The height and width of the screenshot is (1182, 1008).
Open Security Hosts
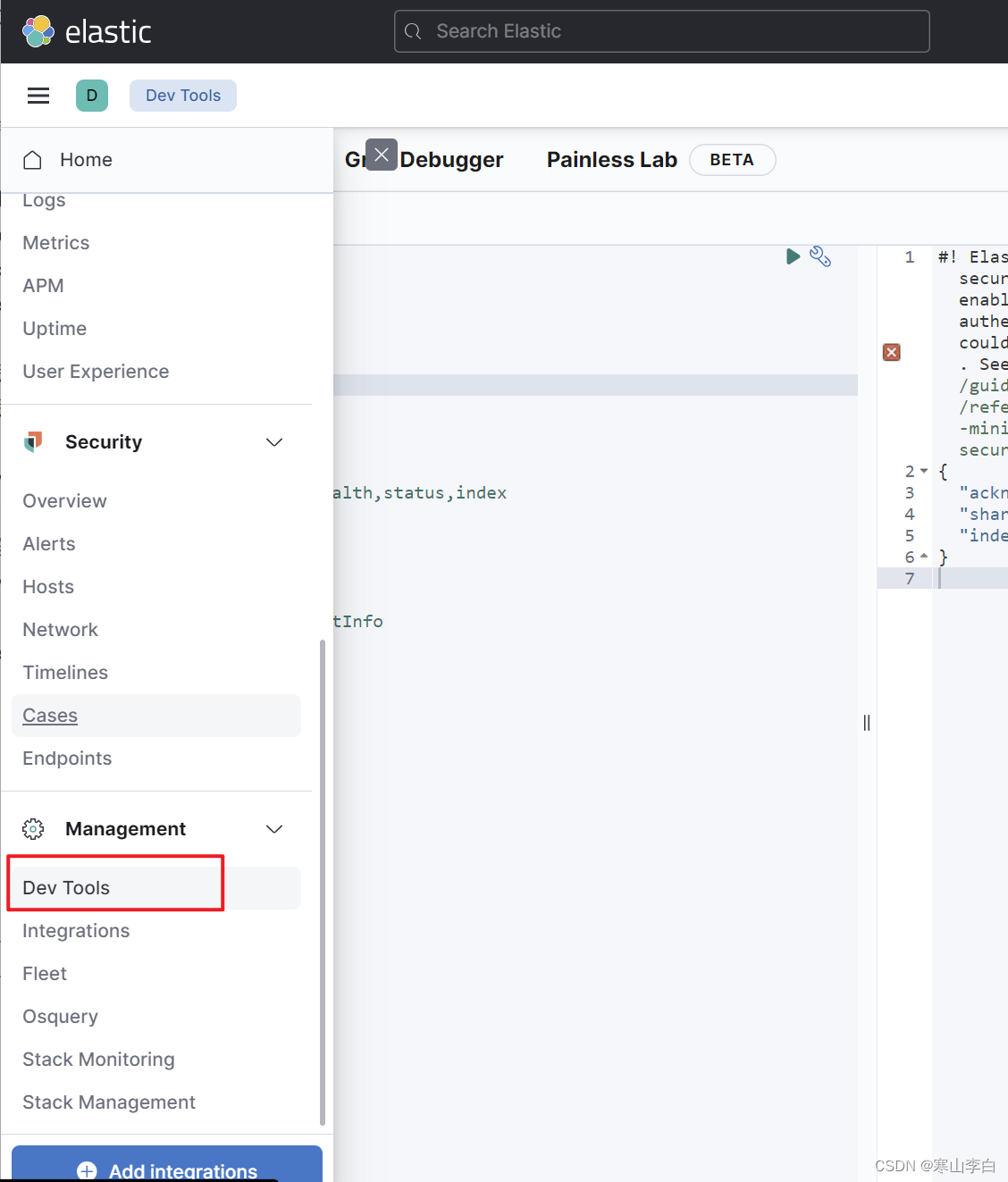(48, 587)
